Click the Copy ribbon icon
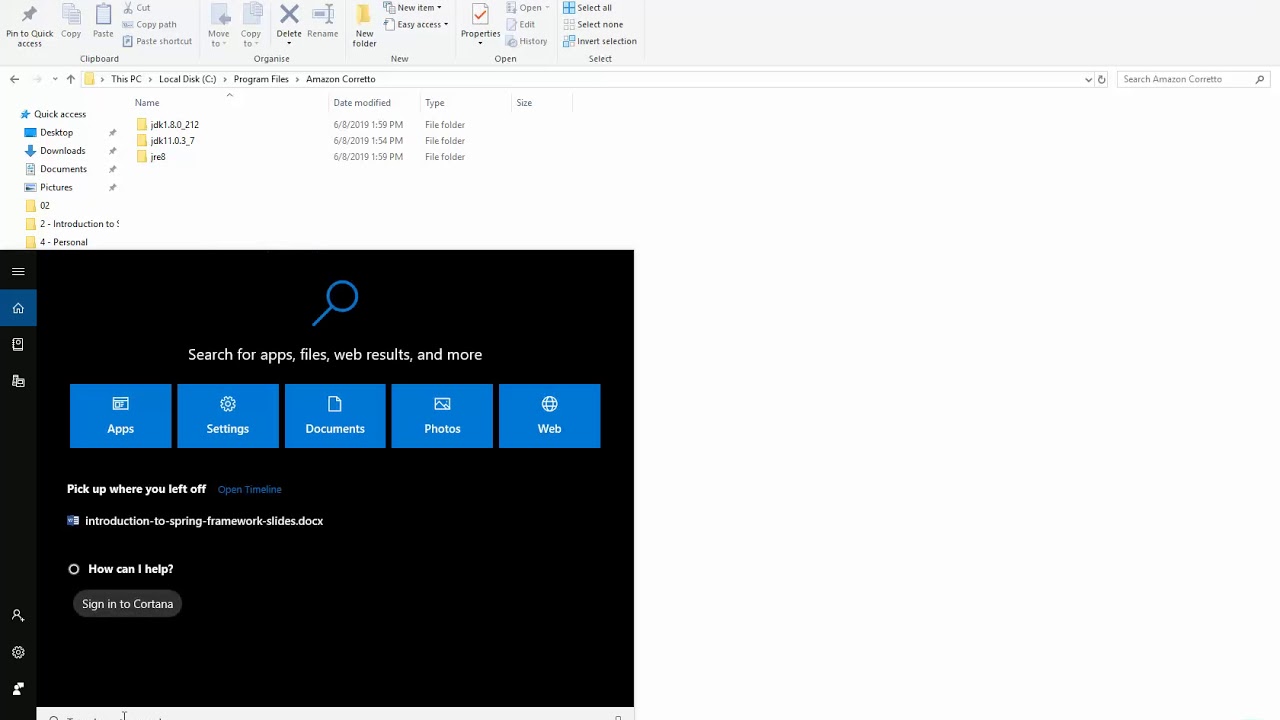 coord(71,22)
